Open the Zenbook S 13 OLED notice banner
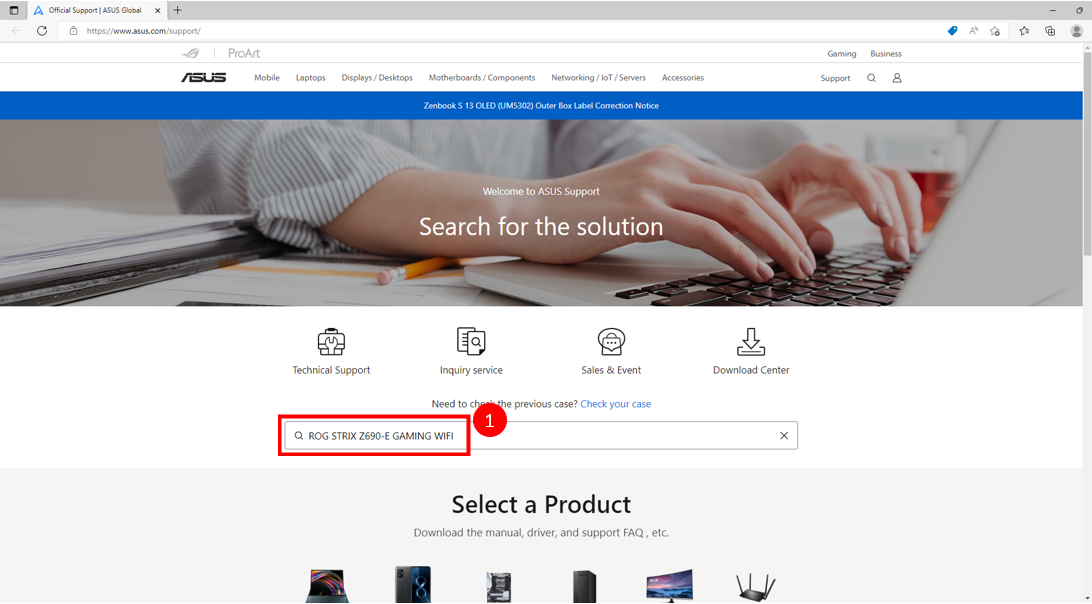This screenshot has width=1092, height=604. [541, 105]
